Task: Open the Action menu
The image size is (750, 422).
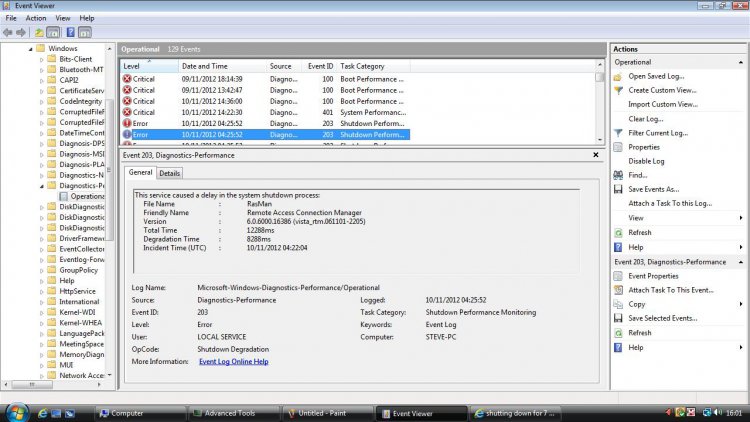Action: coord(36,18)
